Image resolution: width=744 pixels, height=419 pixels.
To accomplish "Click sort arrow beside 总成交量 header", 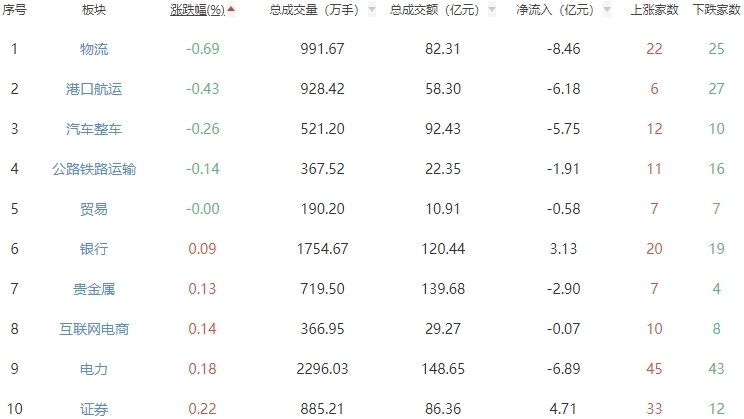I will 372,10.
